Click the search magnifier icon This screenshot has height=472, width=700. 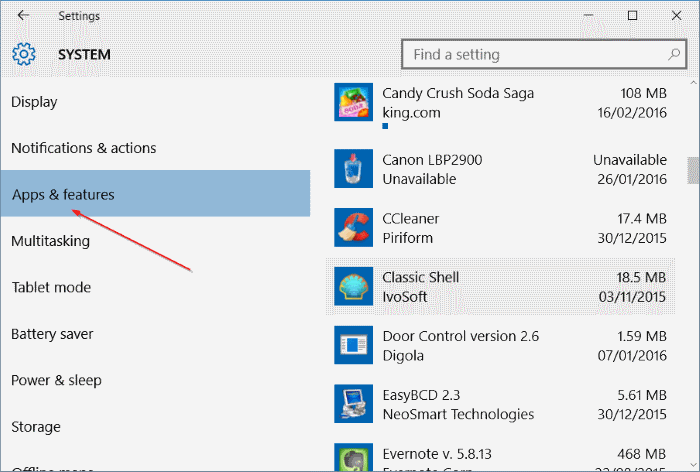674,54
